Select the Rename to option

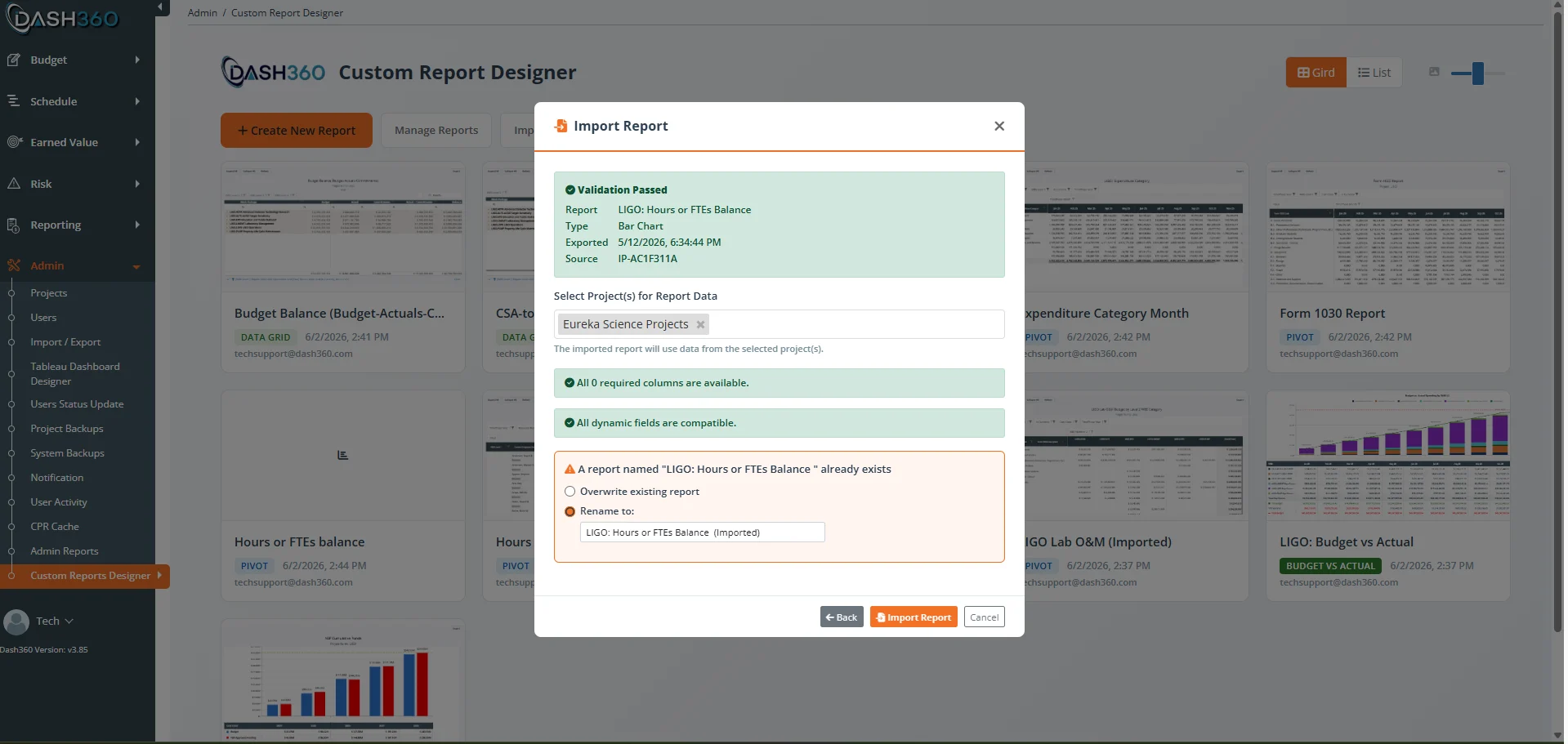tap(570, 511)
